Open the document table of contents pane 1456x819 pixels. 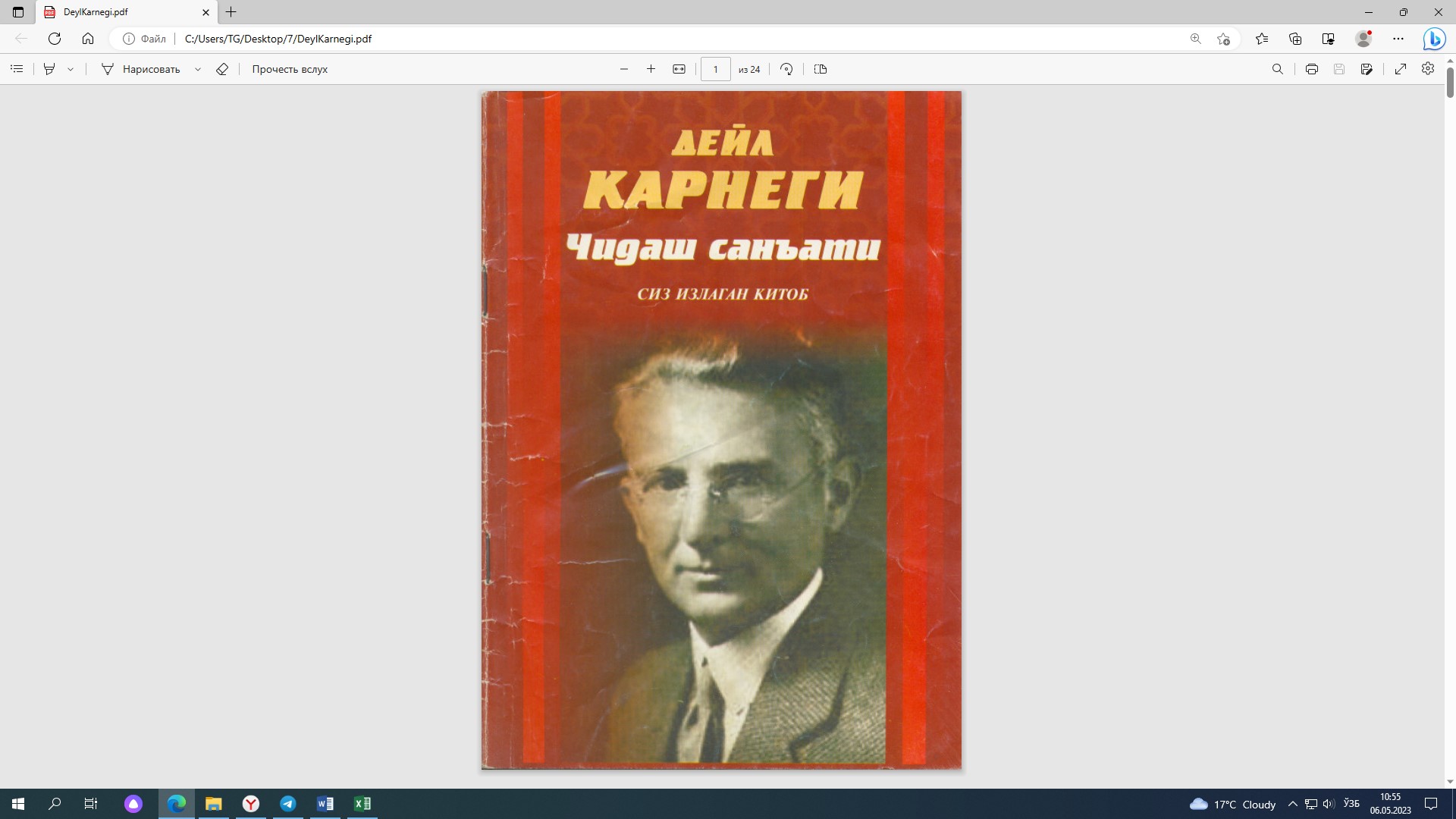(x=17, y=69)
